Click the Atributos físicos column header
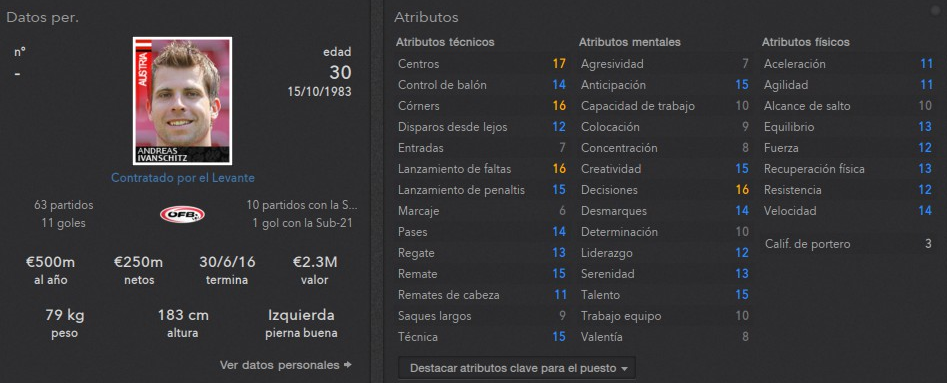Screen dimensions: 947x383 point(806,42)
